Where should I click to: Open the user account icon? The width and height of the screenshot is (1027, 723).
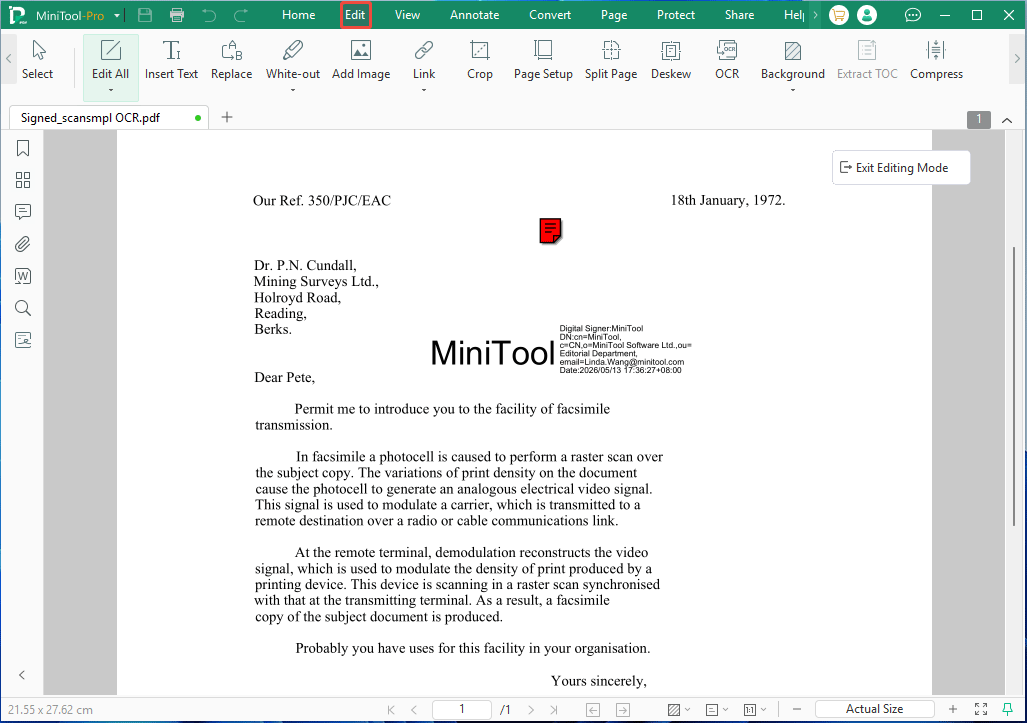coord(867,15)
